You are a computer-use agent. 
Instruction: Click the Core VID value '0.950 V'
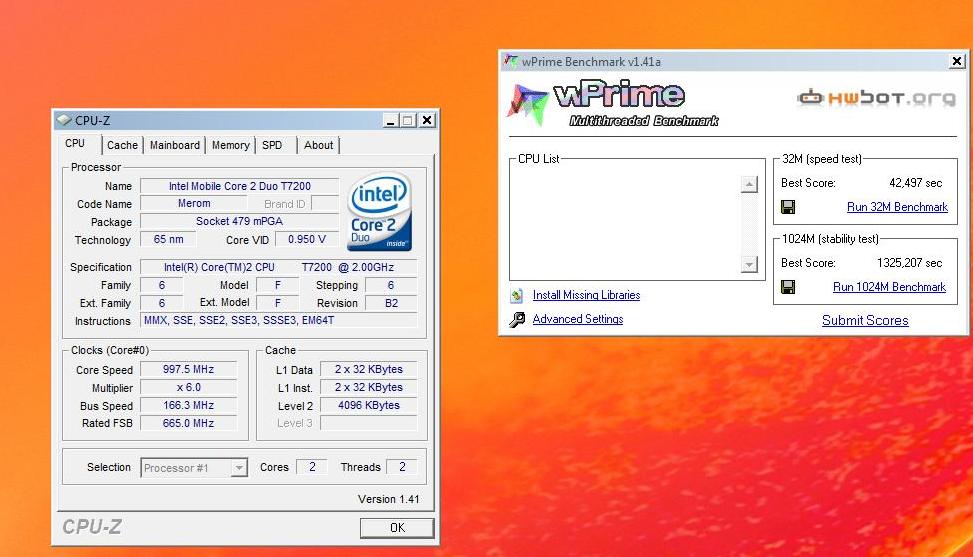[307, 239]
